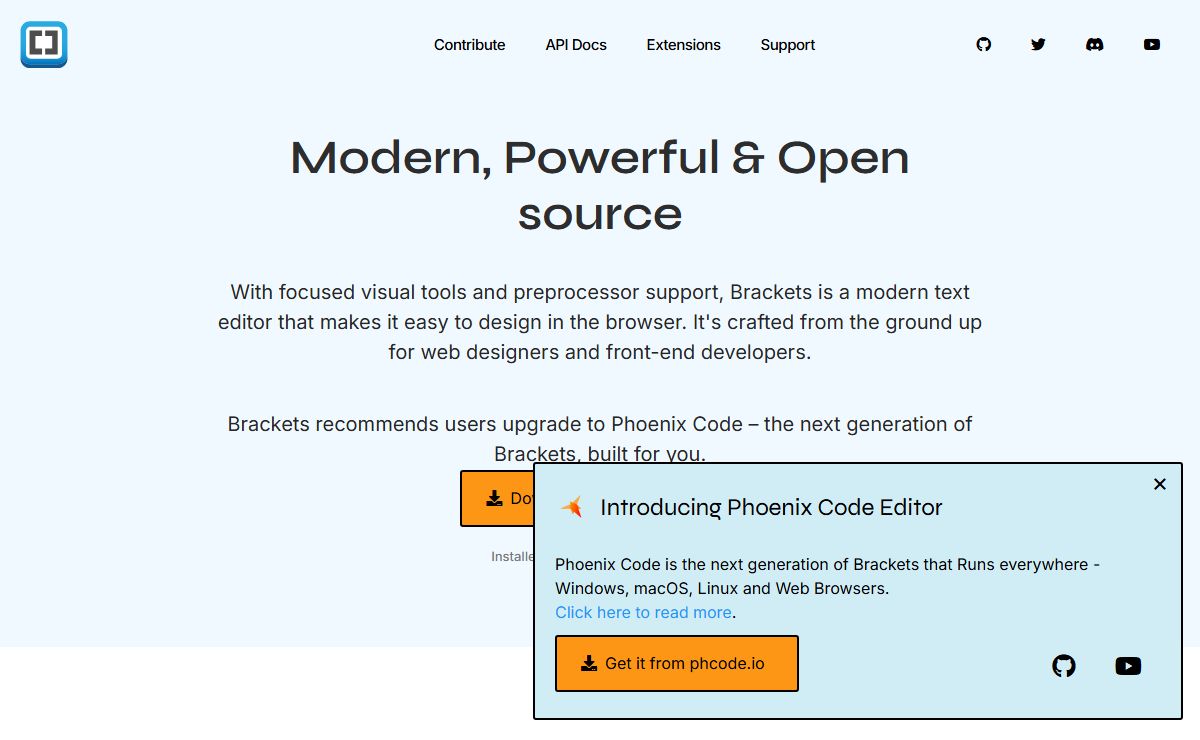
Task: Click the Phoenix Code next generation description text
Action: [828, 576]
